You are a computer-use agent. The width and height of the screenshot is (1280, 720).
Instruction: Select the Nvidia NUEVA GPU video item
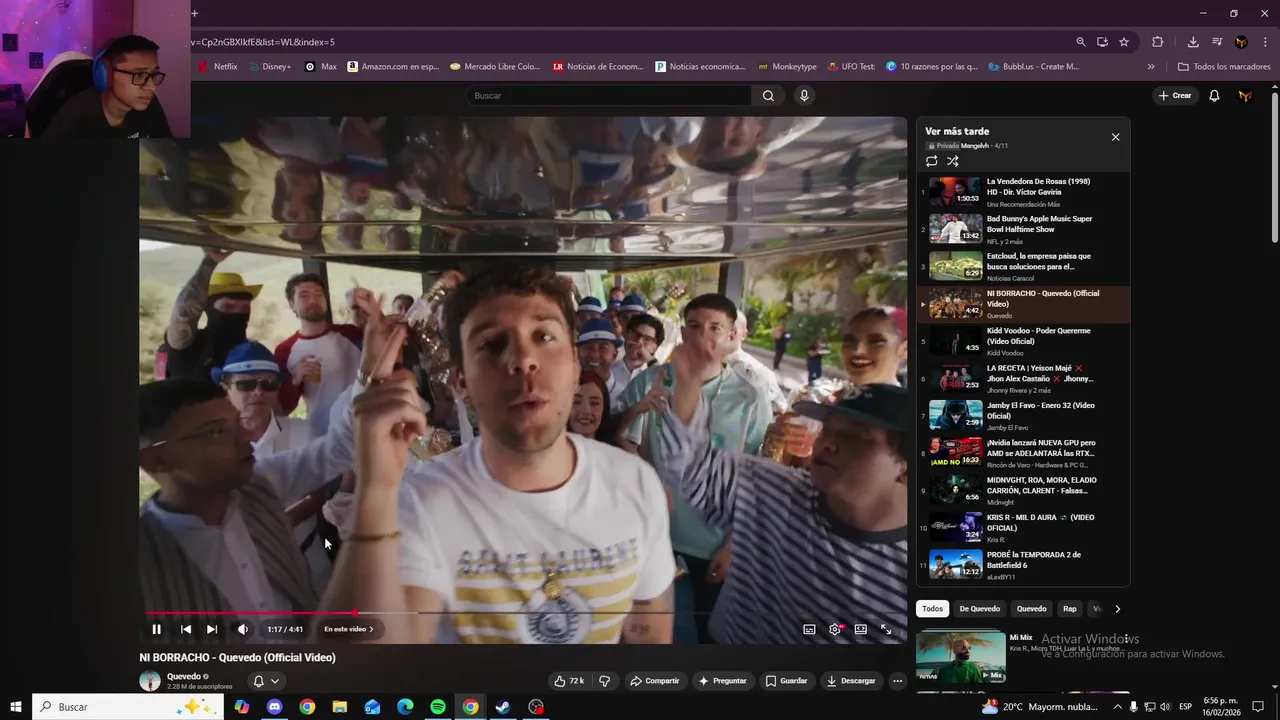[1024, 453]
